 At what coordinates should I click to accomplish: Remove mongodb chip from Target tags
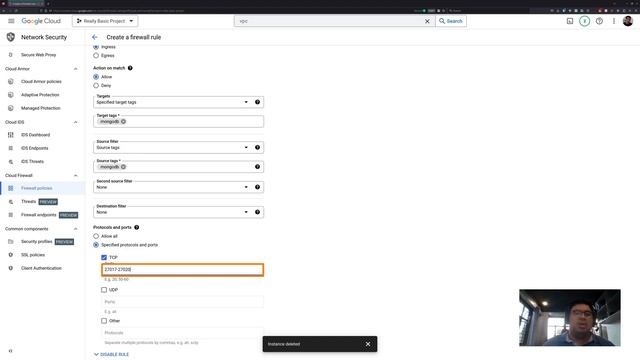[x=123, y=122]
